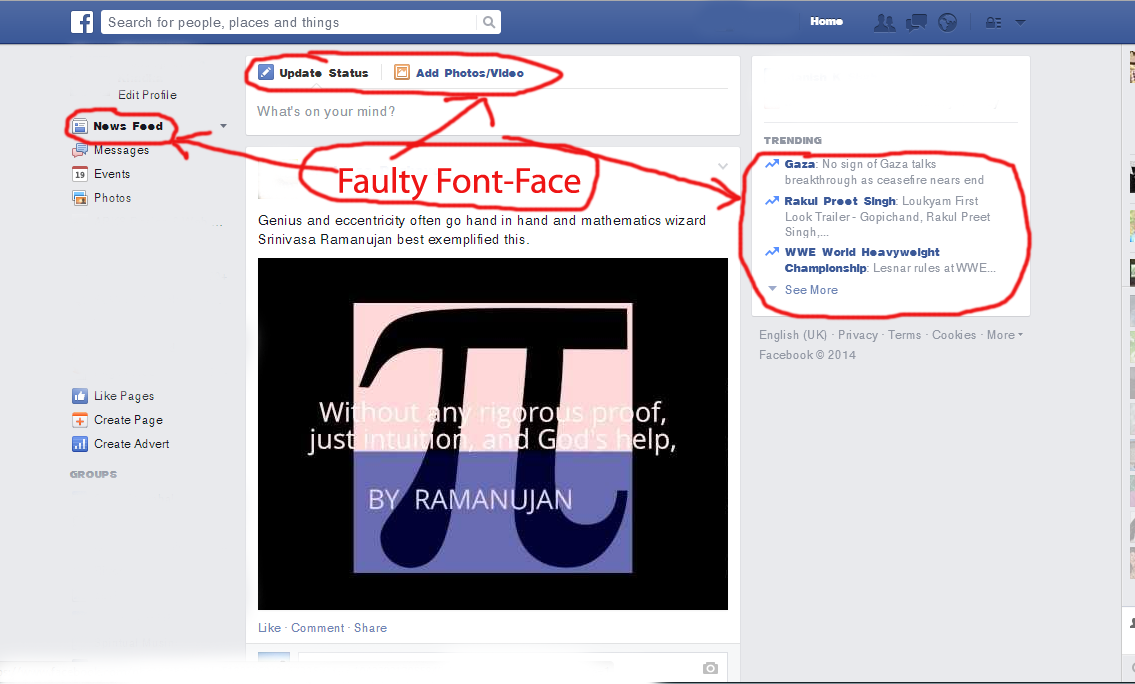Select the Update Status tab
The image size is (1135, 684).
324,73
